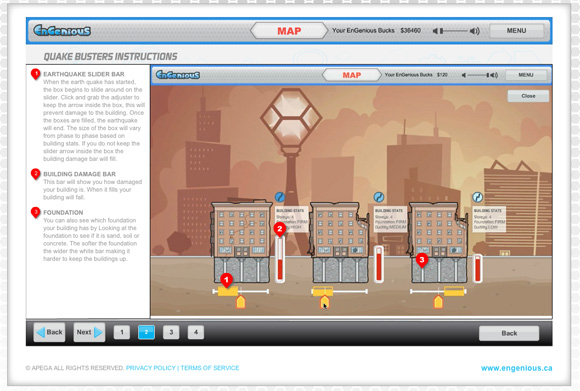The width and height of the screenshot is (580, 391).
Task: Click red marker 3 on foundation
Action: [422, 260]
